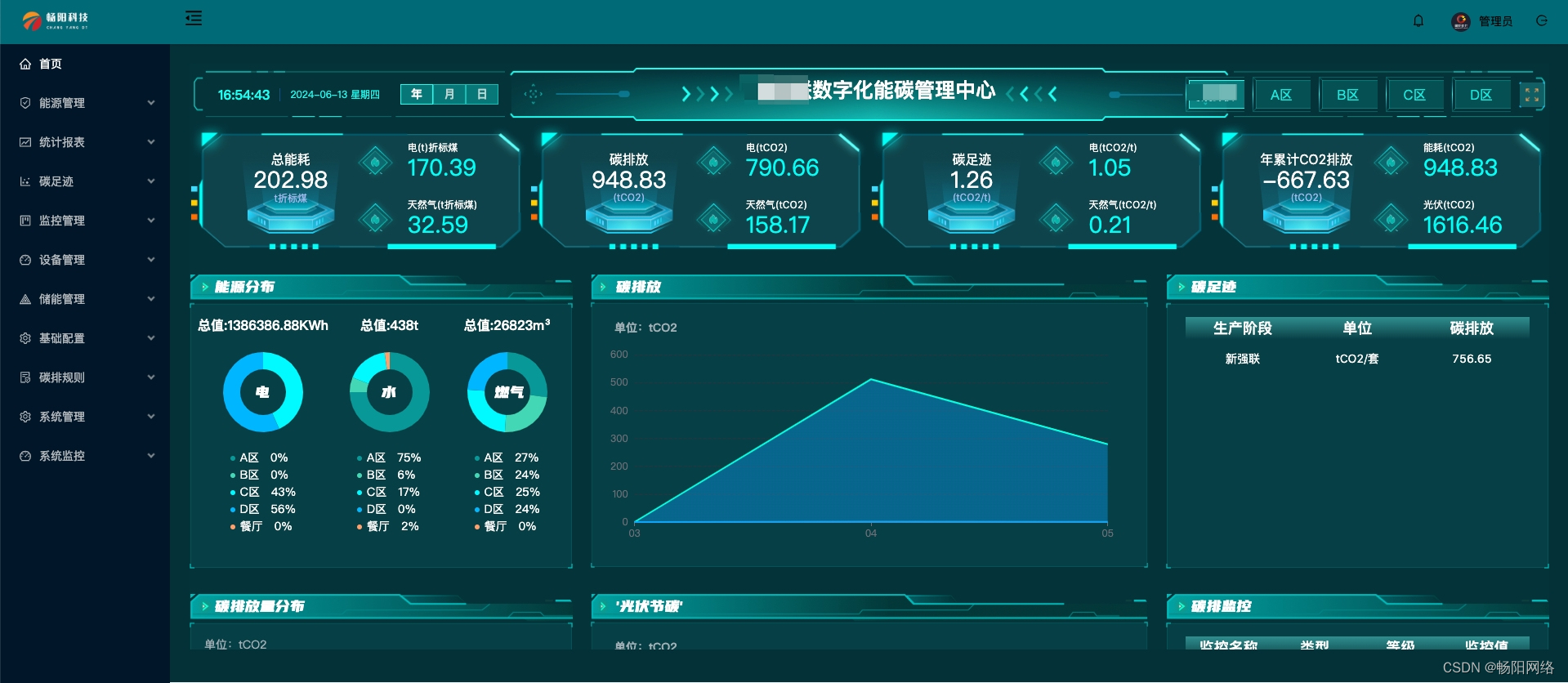
Task: Click the administrator avatar icon
Action: point(1461,21)
